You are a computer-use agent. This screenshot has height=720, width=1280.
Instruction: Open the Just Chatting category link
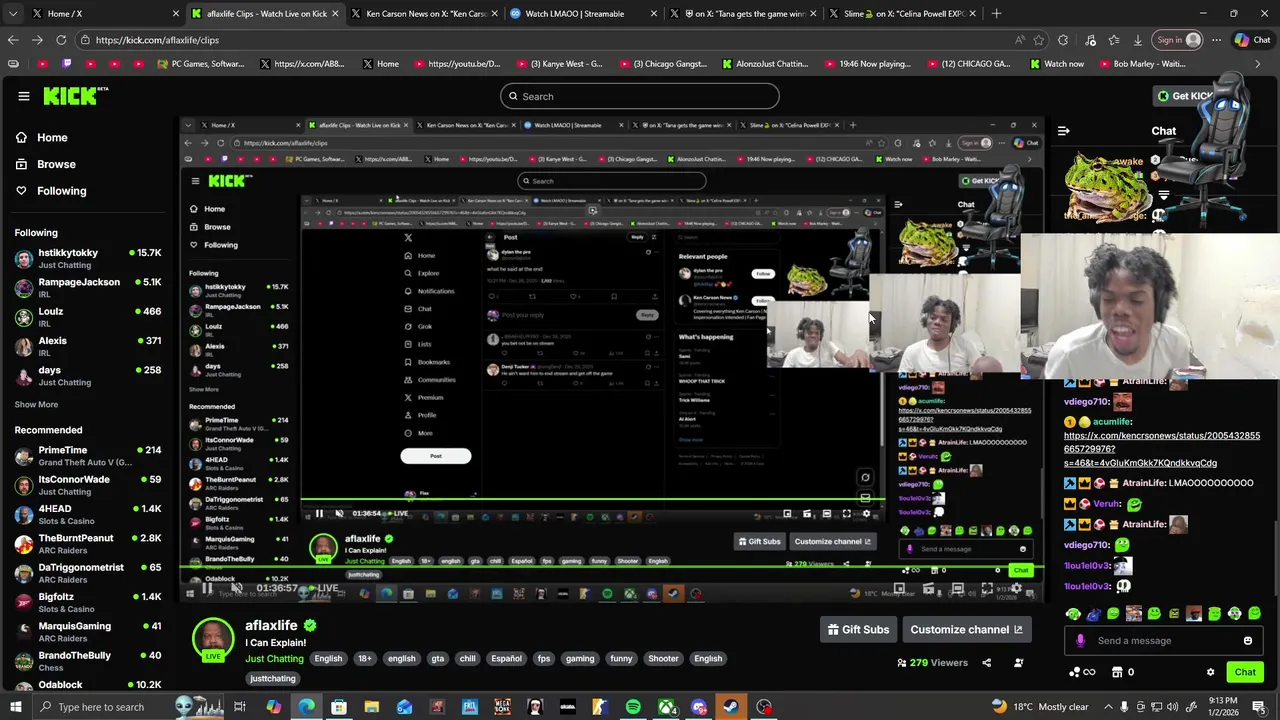click(x=274, y=659)
